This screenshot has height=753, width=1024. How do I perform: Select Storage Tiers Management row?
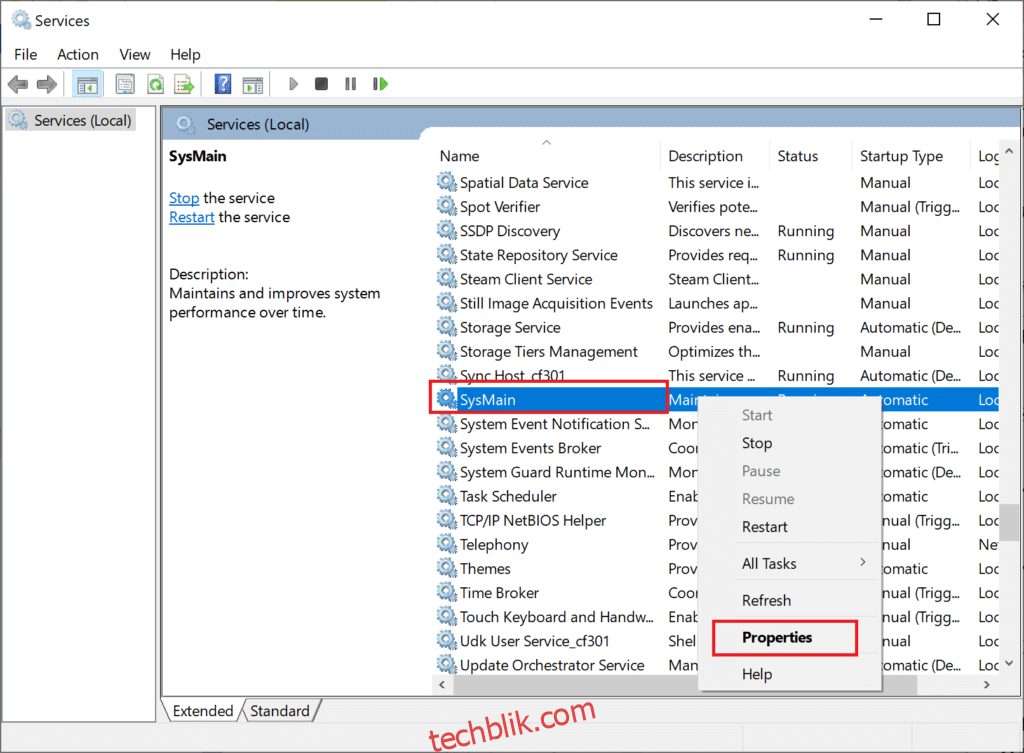point(716,351)
